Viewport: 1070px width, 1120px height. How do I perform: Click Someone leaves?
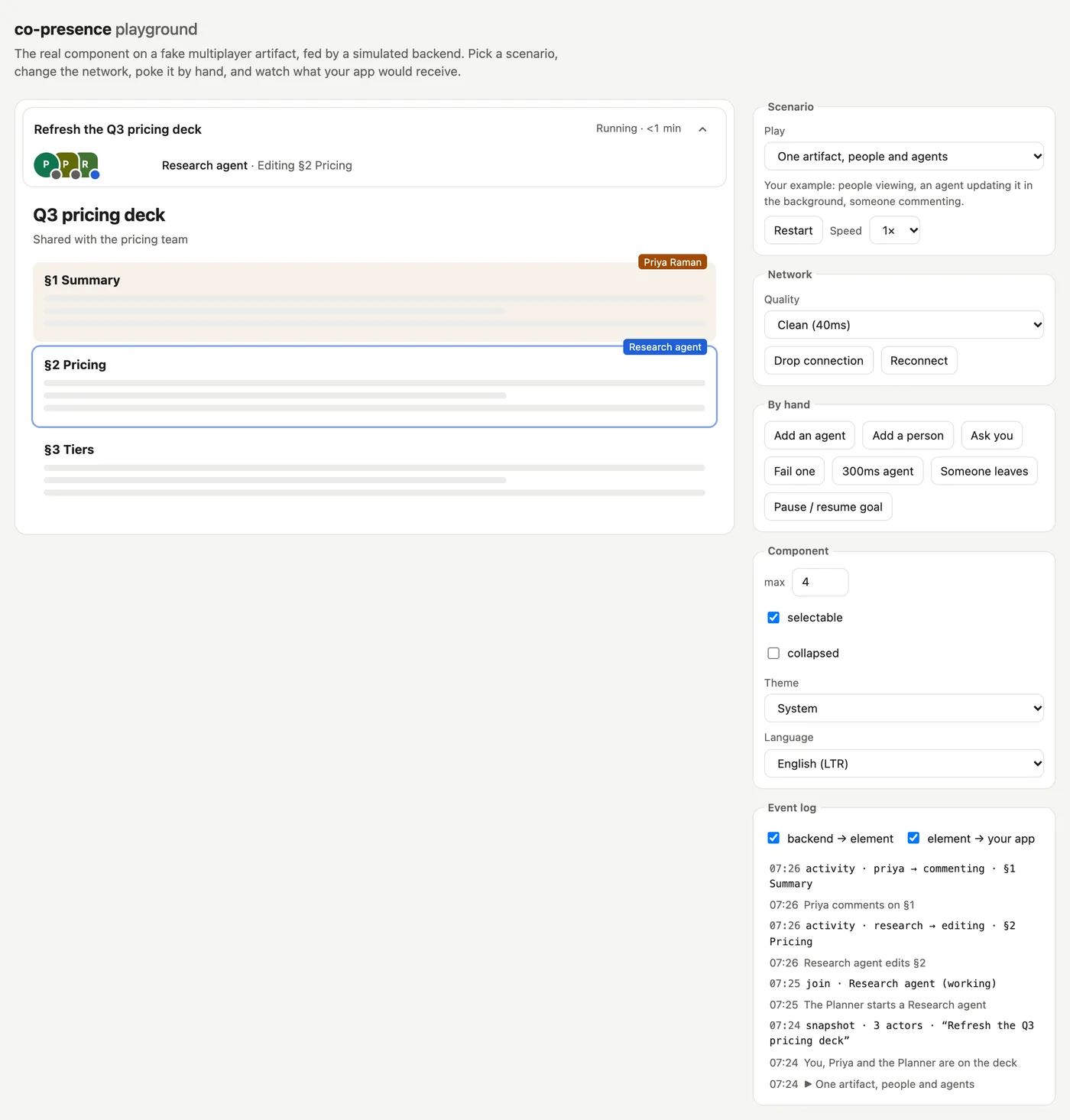pos(984,471)
